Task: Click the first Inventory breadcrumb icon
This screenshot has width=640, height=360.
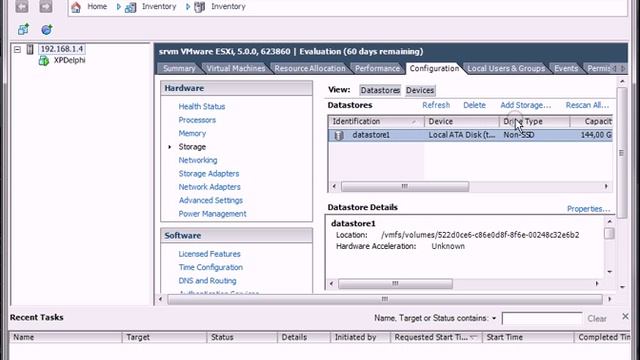Action: tap(130, 7)
